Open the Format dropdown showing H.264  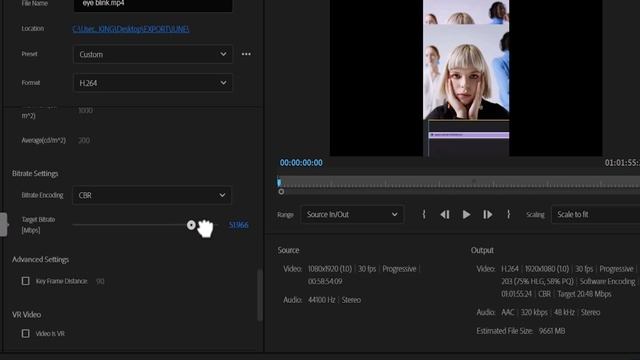pos(153,83)
